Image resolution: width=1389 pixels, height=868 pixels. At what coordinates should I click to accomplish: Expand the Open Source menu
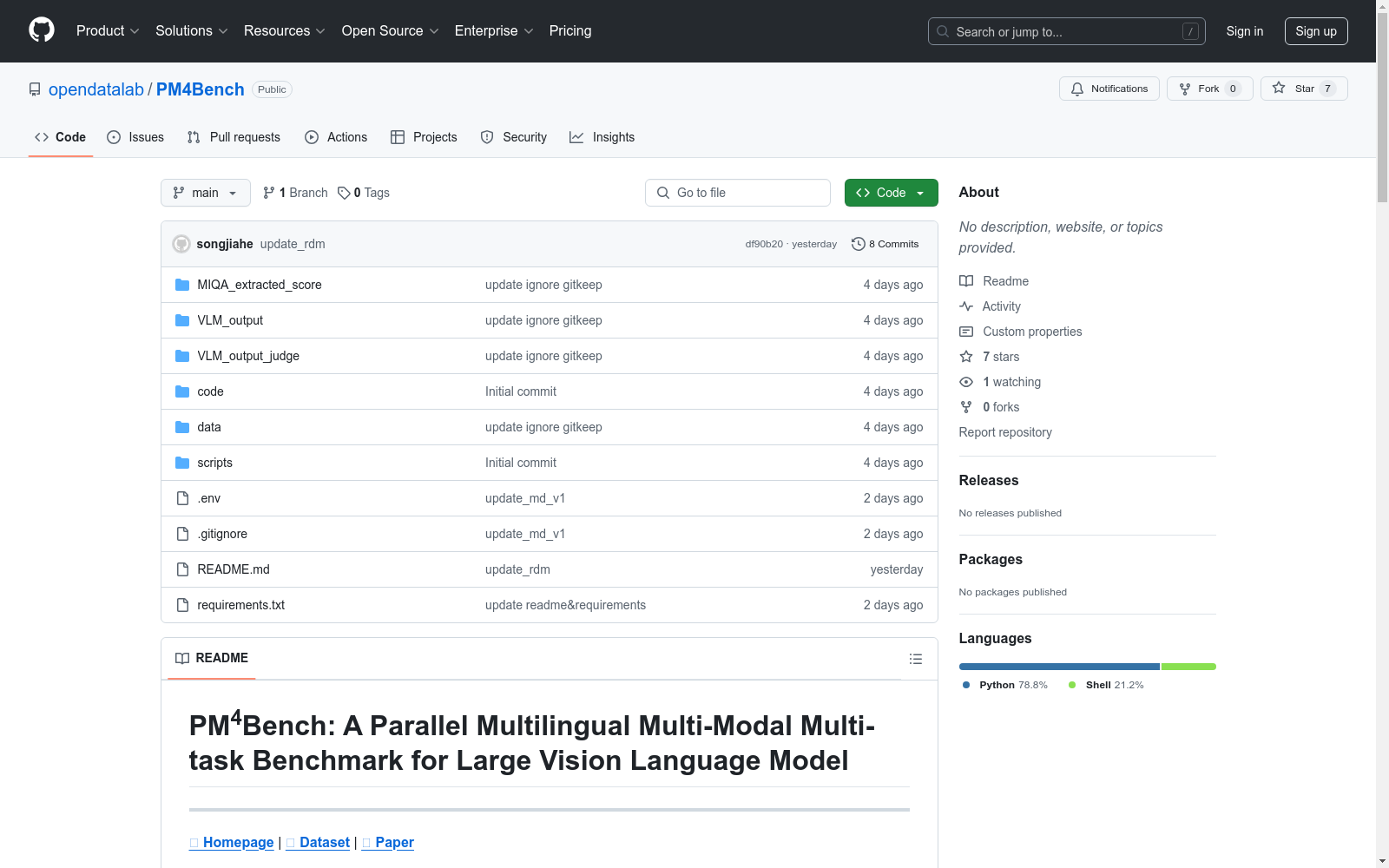tap(390, 30)
